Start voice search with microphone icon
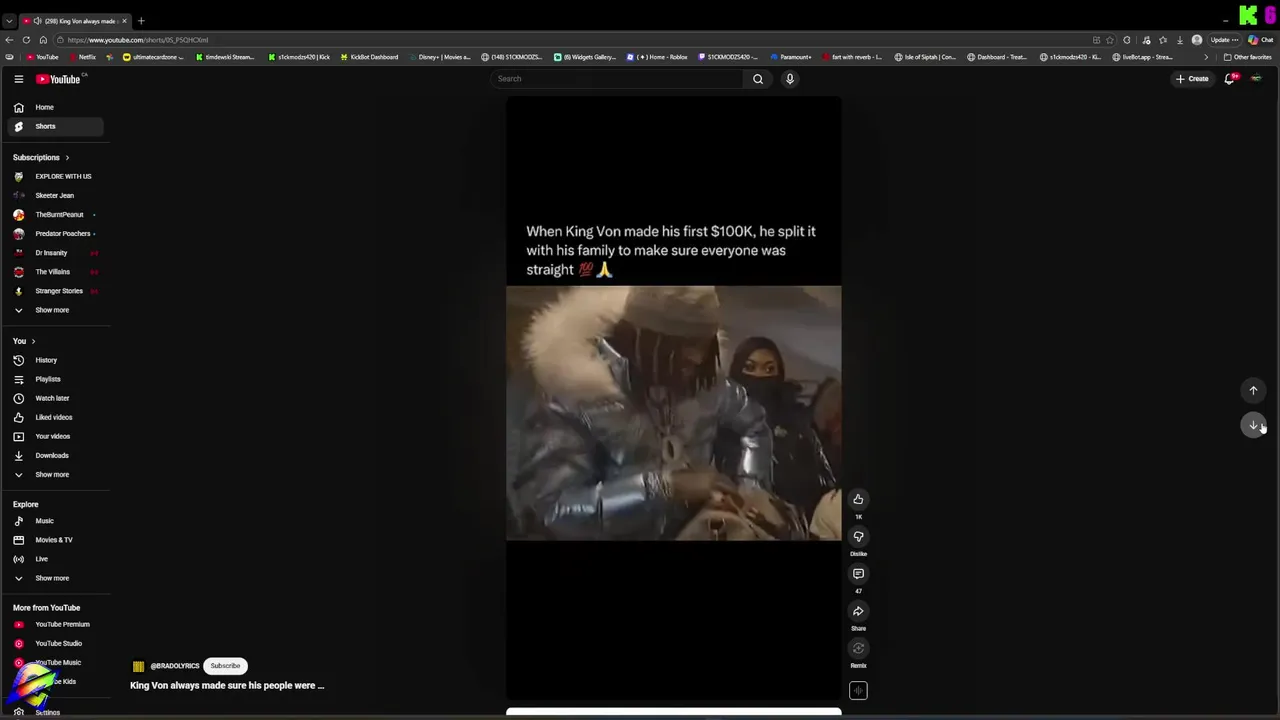 point(790,79)
